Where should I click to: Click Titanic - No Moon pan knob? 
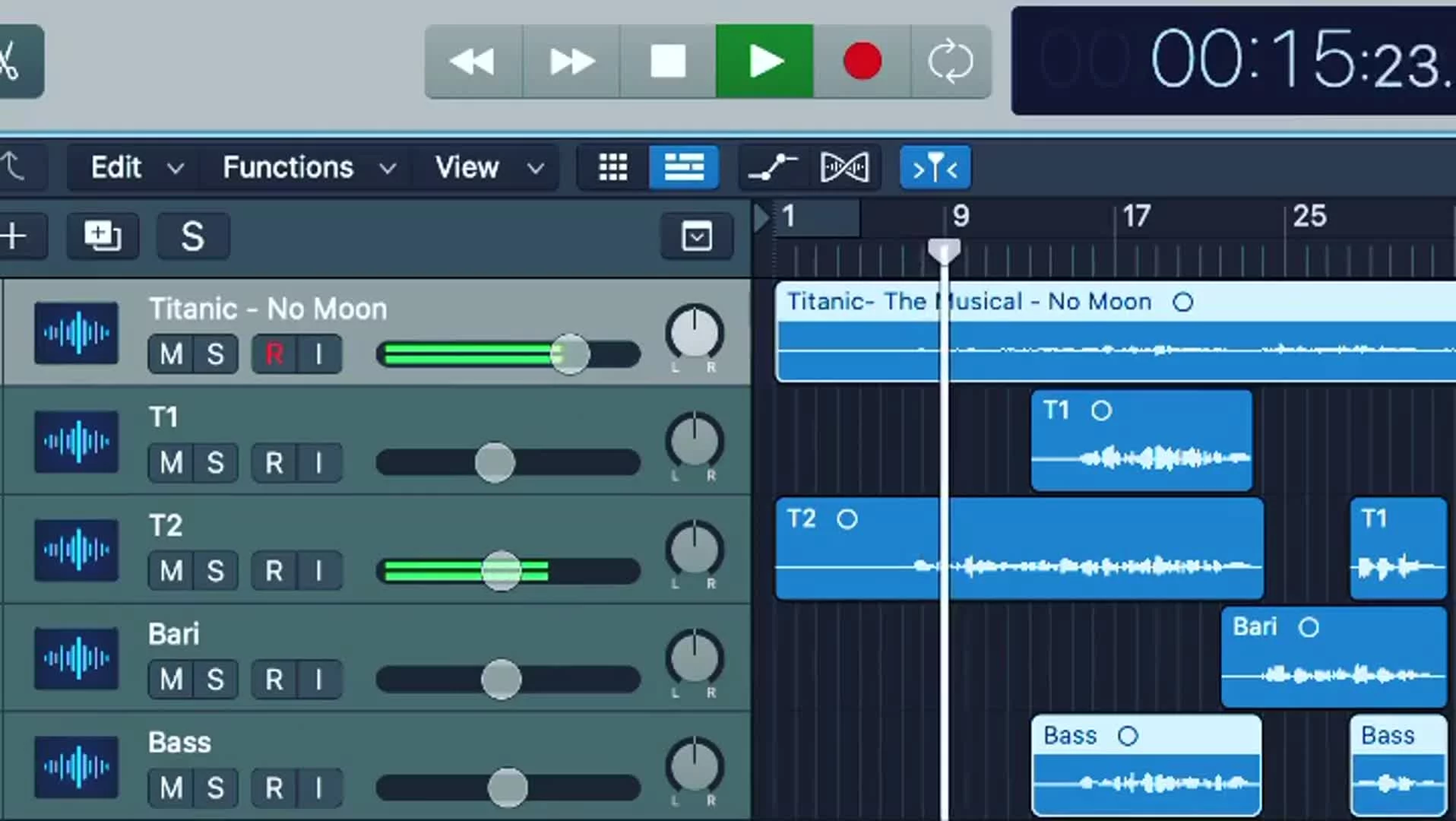point(694,332)
